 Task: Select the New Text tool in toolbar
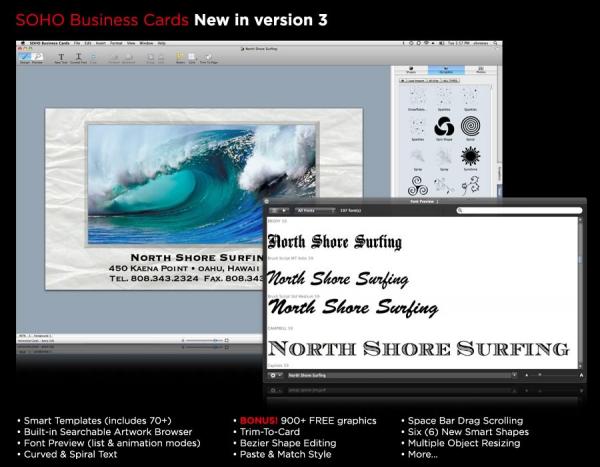click(x=61, y=58)
